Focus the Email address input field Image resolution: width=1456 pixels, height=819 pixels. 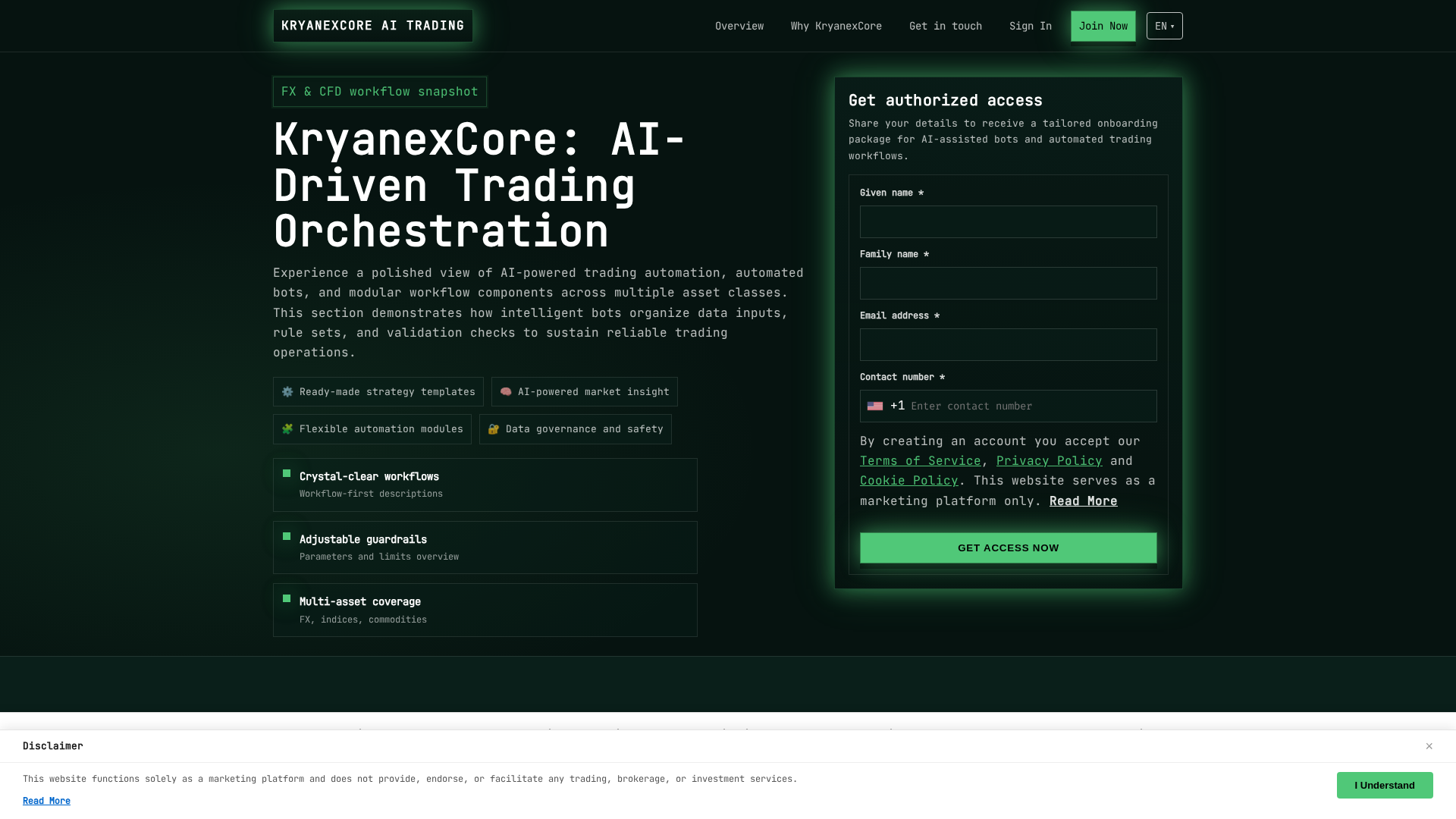pos(1008,344)
